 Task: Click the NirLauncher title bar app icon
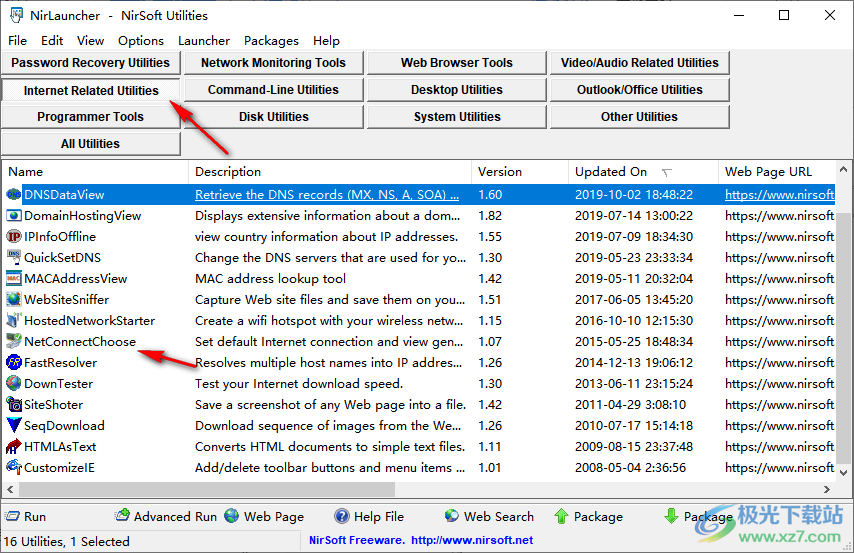point(16,15)
